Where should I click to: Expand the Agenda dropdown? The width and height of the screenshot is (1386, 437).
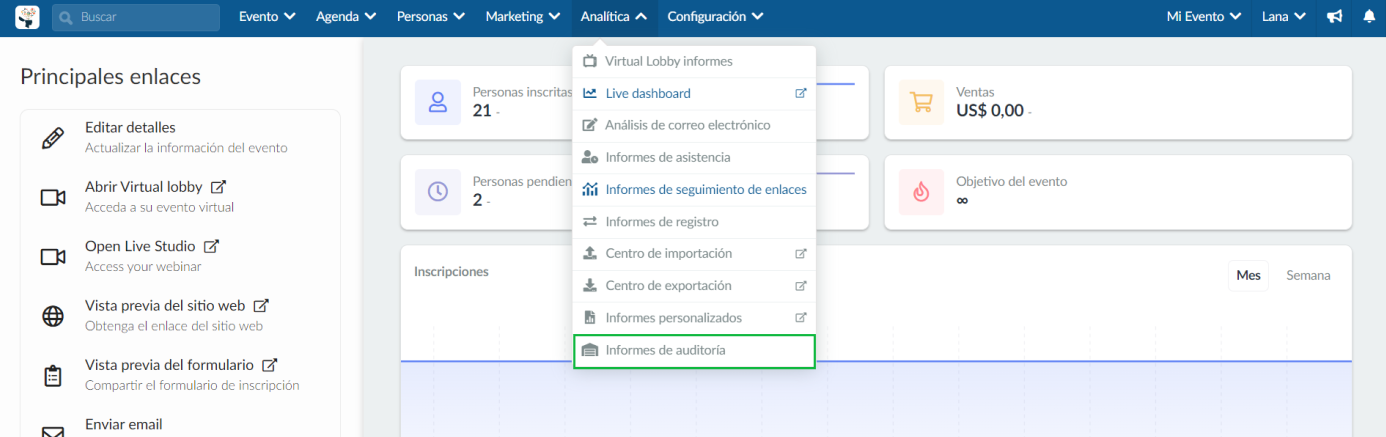point(346,17)
